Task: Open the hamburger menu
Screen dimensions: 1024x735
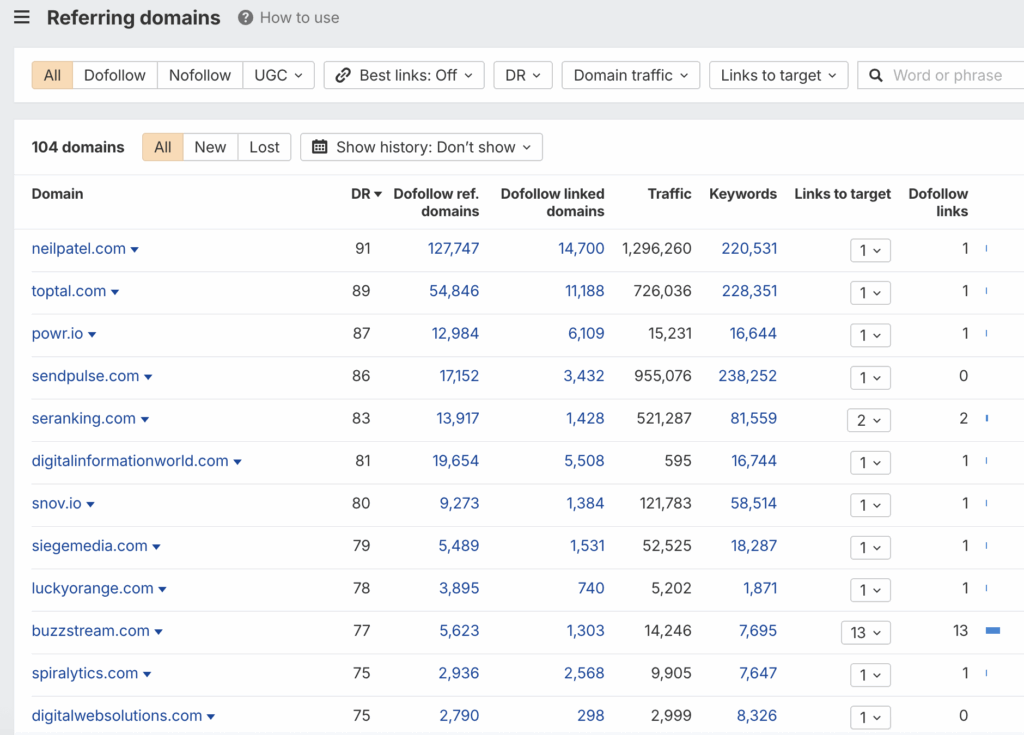Action: point(22,17)
